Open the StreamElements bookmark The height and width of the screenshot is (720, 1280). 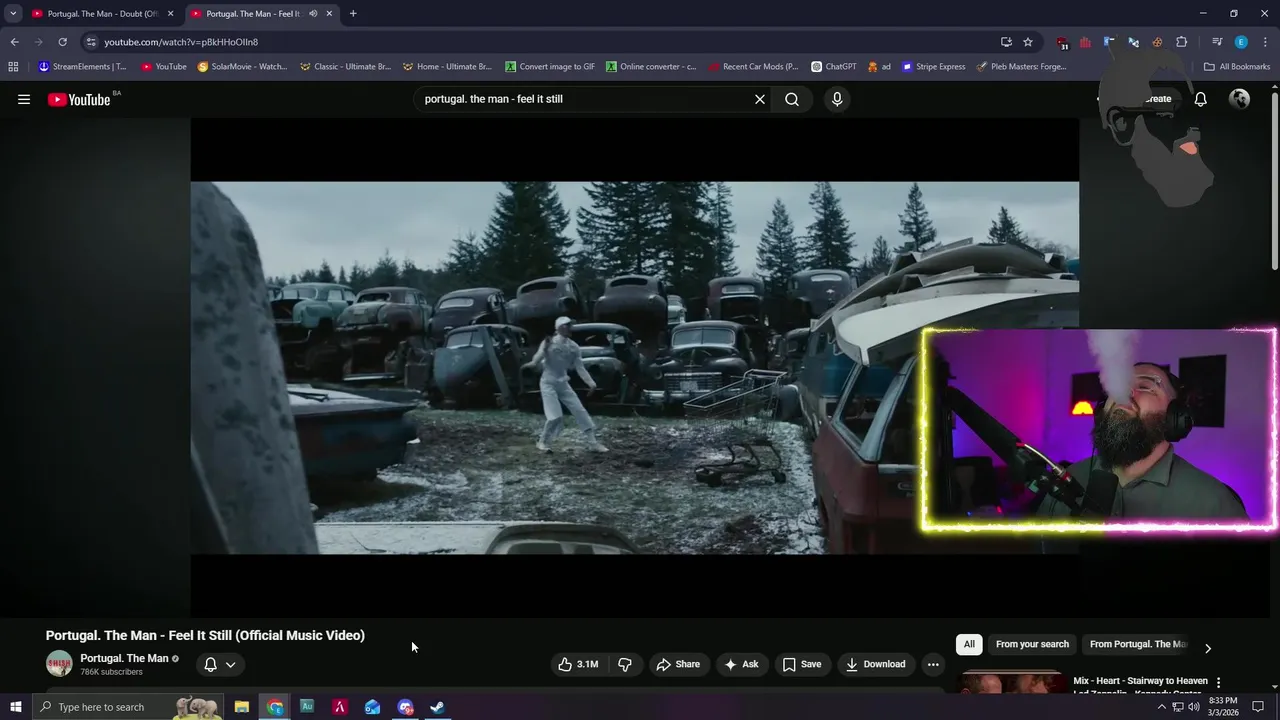[x=82, y=67]
